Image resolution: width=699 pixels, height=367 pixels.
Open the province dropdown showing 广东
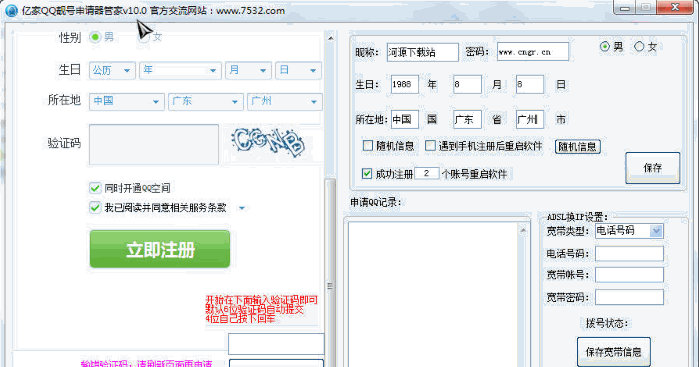[206, 102]
